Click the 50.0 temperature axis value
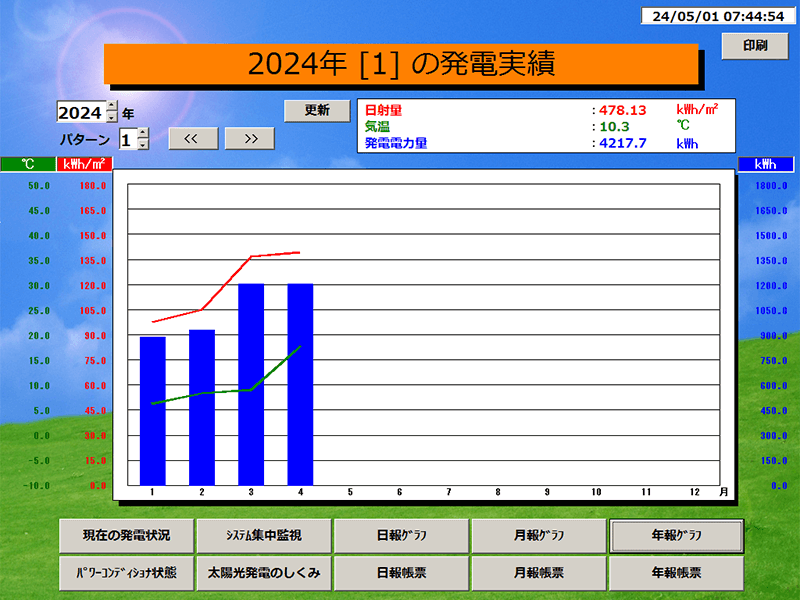The width and height of the screenshot is (800, 600). (x=39, y=186)
